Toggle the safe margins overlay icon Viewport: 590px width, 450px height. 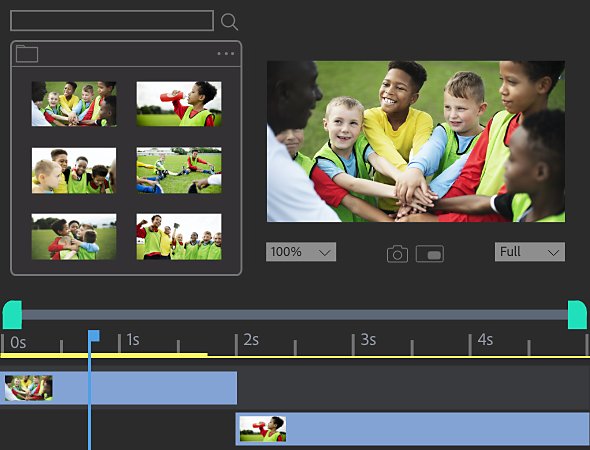point(430,254)
